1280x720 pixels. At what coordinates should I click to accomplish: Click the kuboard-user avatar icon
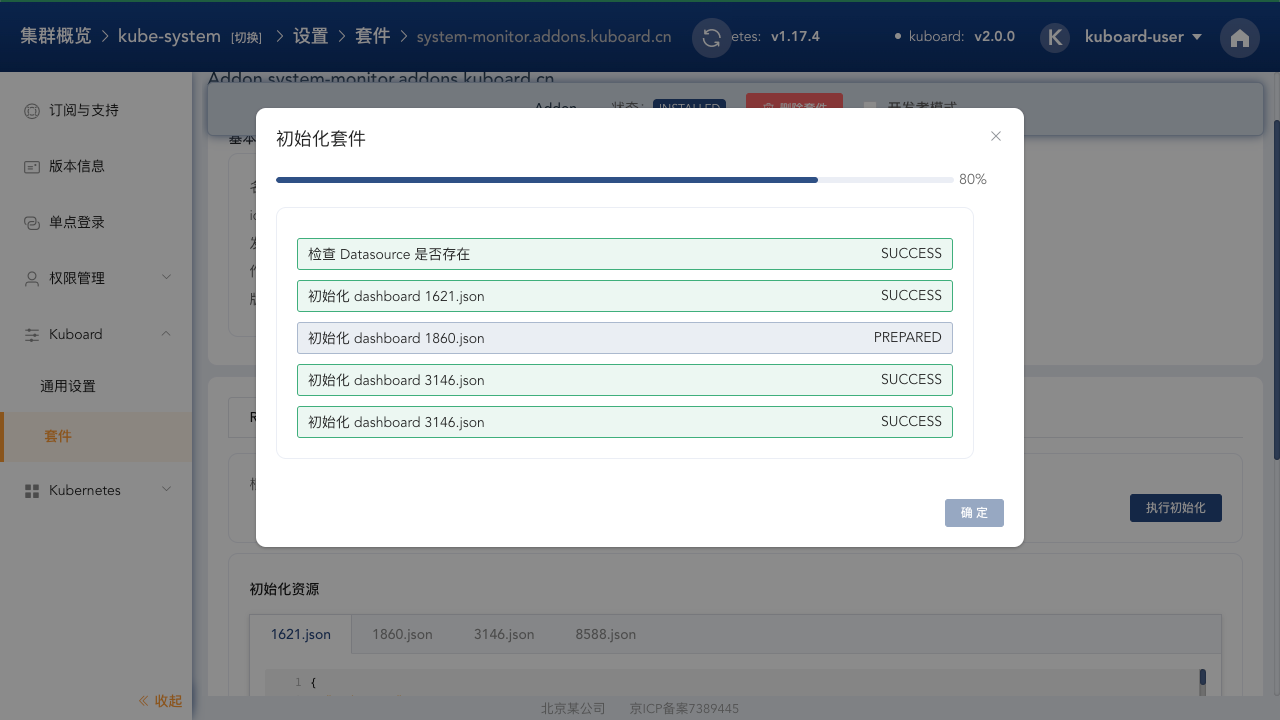coord(1055,38)
